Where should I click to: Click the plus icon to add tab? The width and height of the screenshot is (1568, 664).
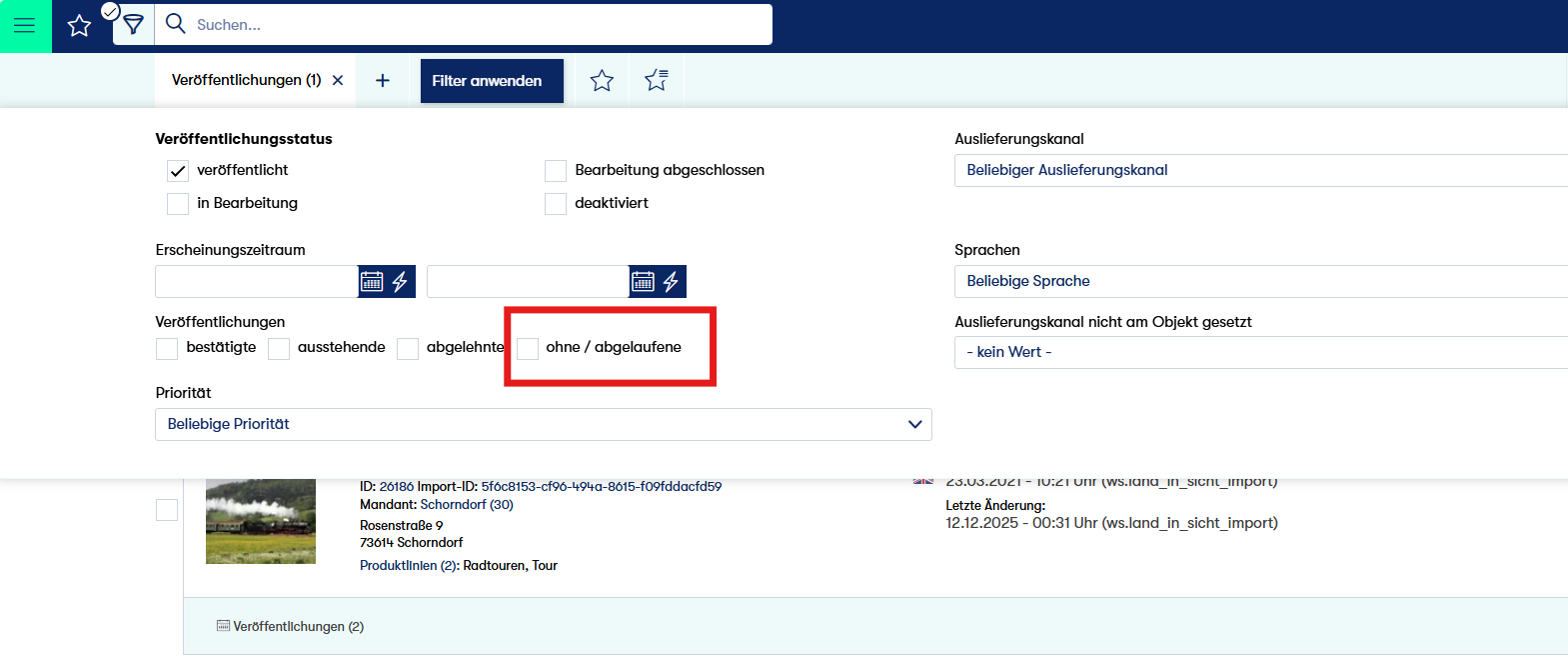coord(383,81)
